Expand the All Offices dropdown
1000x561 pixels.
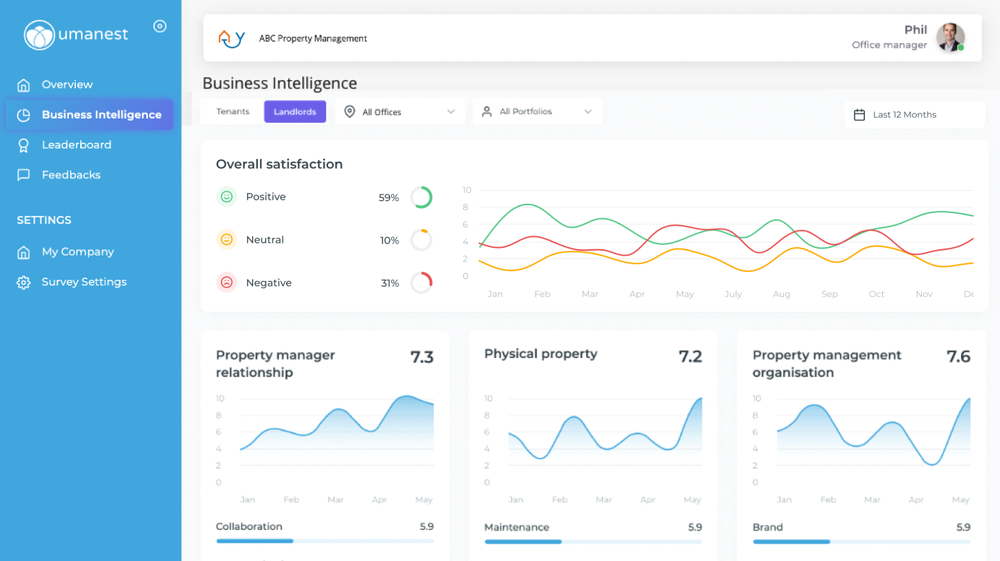[400, 112]
